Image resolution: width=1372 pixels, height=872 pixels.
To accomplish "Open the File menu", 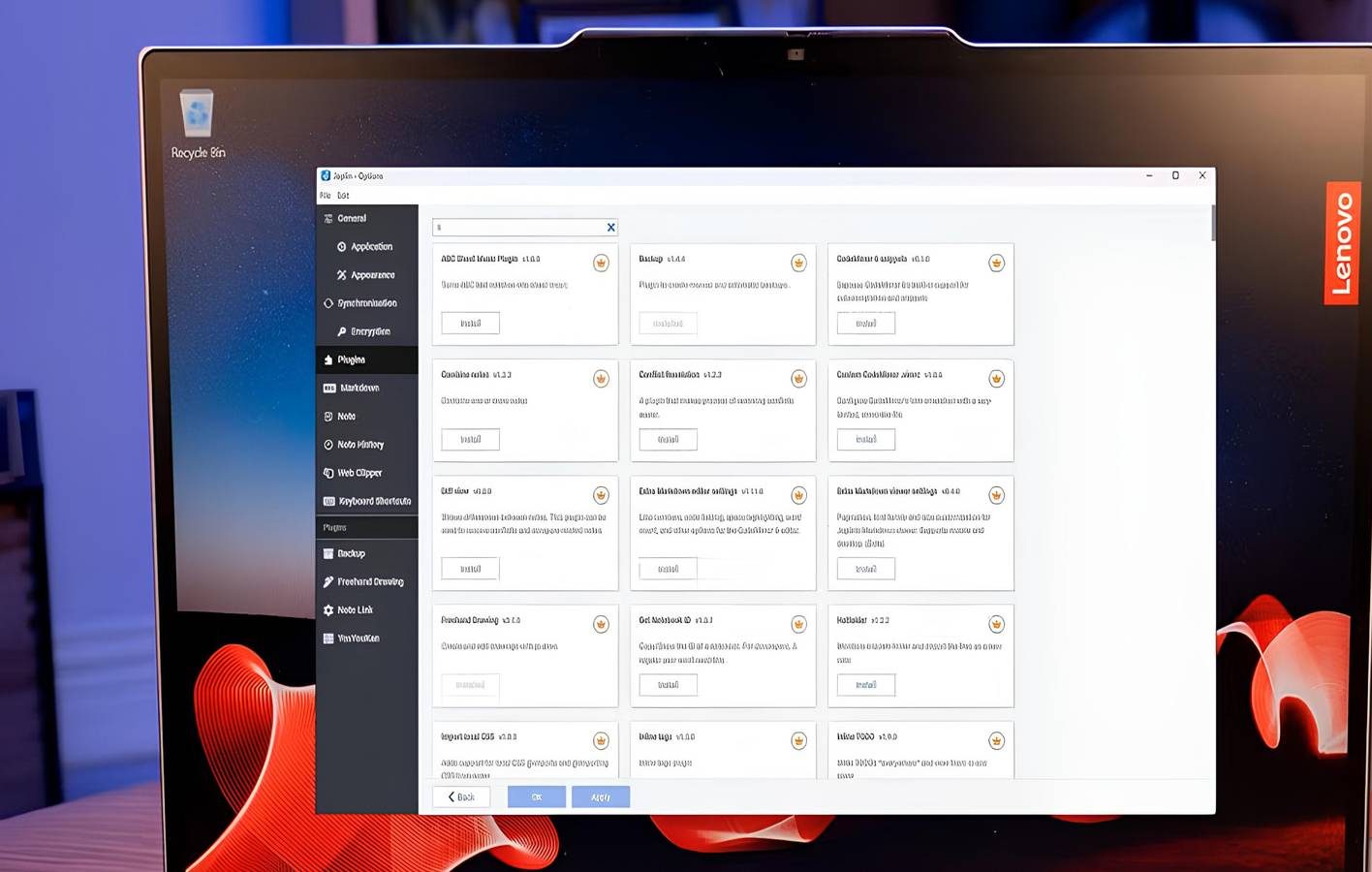I will coord(326,196).
